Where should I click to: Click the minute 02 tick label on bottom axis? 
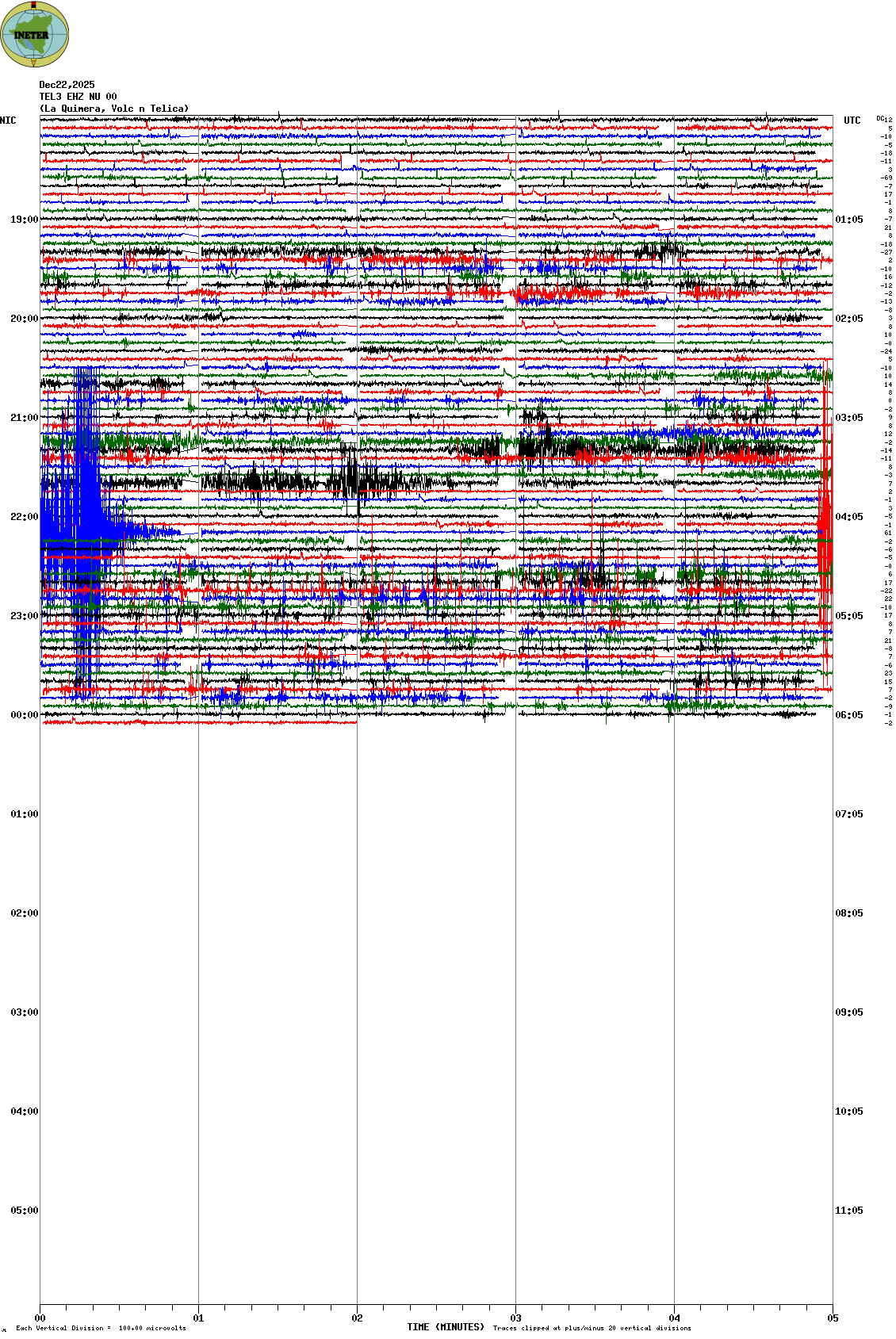pyautogui.click(x=357, y=1318)
